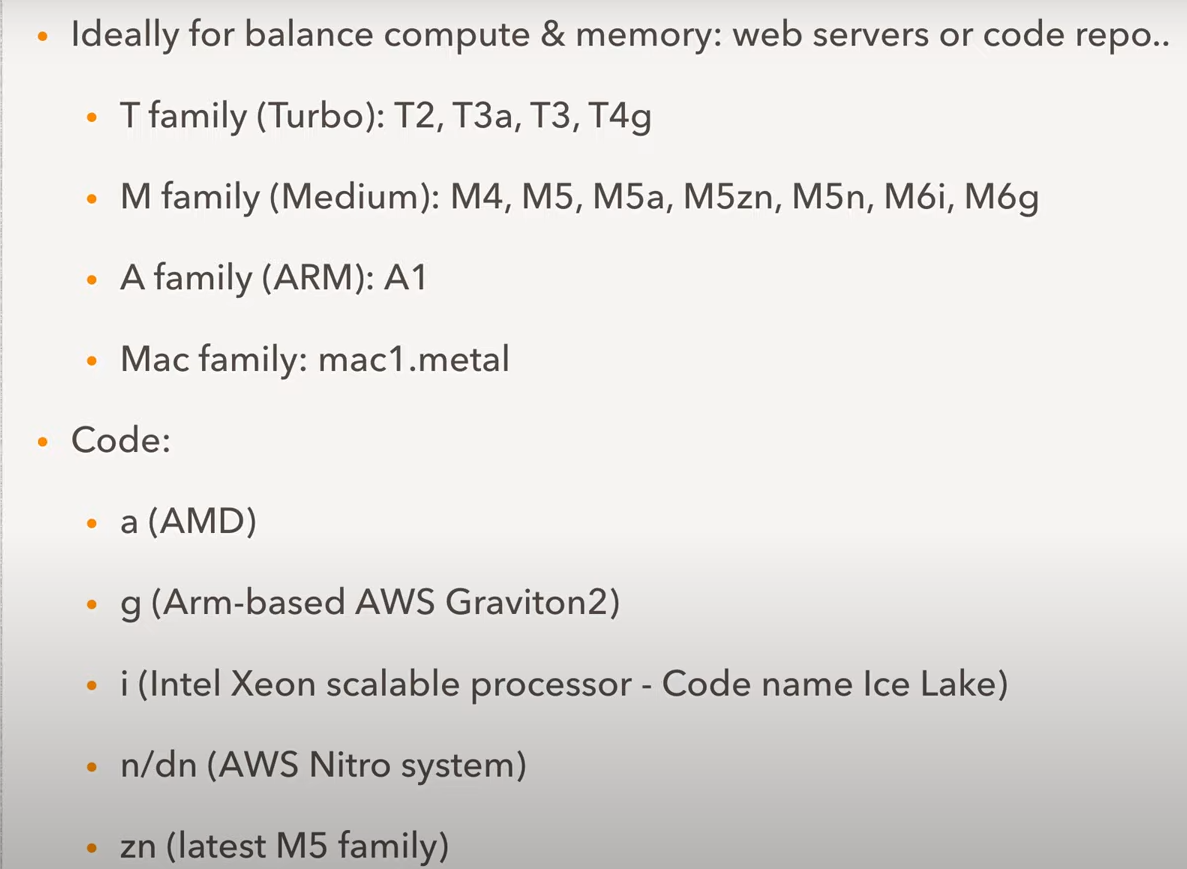Select the A1 instance text
This screenshot has height=869, width=1187.
click(405, 278)
